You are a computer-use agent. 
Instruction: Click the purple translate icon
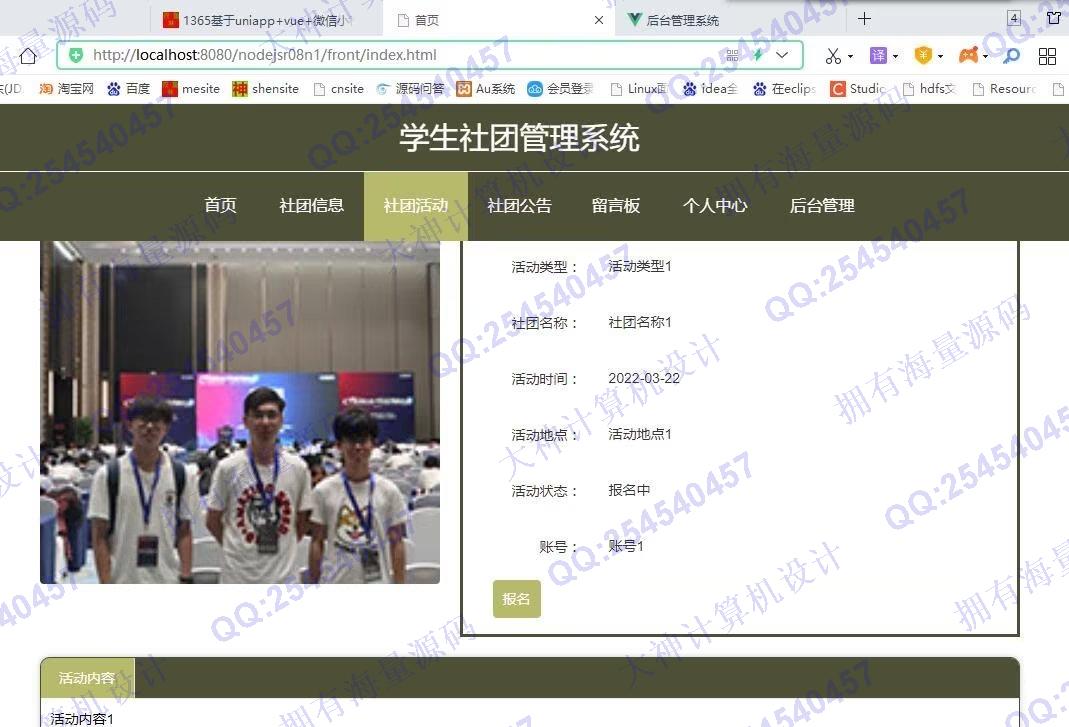pyautogui.click(x=878, y=55)
